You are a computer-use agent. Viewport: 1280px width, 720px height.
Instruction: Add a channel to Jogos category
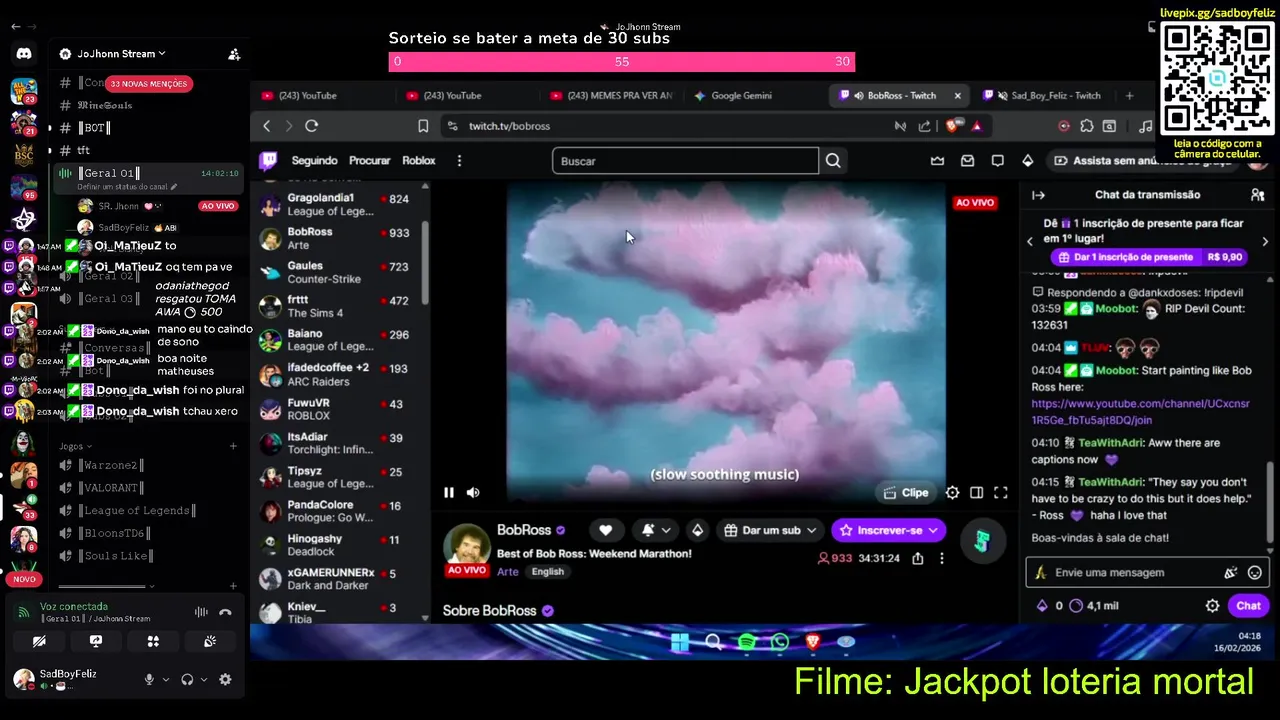[233, 446]
